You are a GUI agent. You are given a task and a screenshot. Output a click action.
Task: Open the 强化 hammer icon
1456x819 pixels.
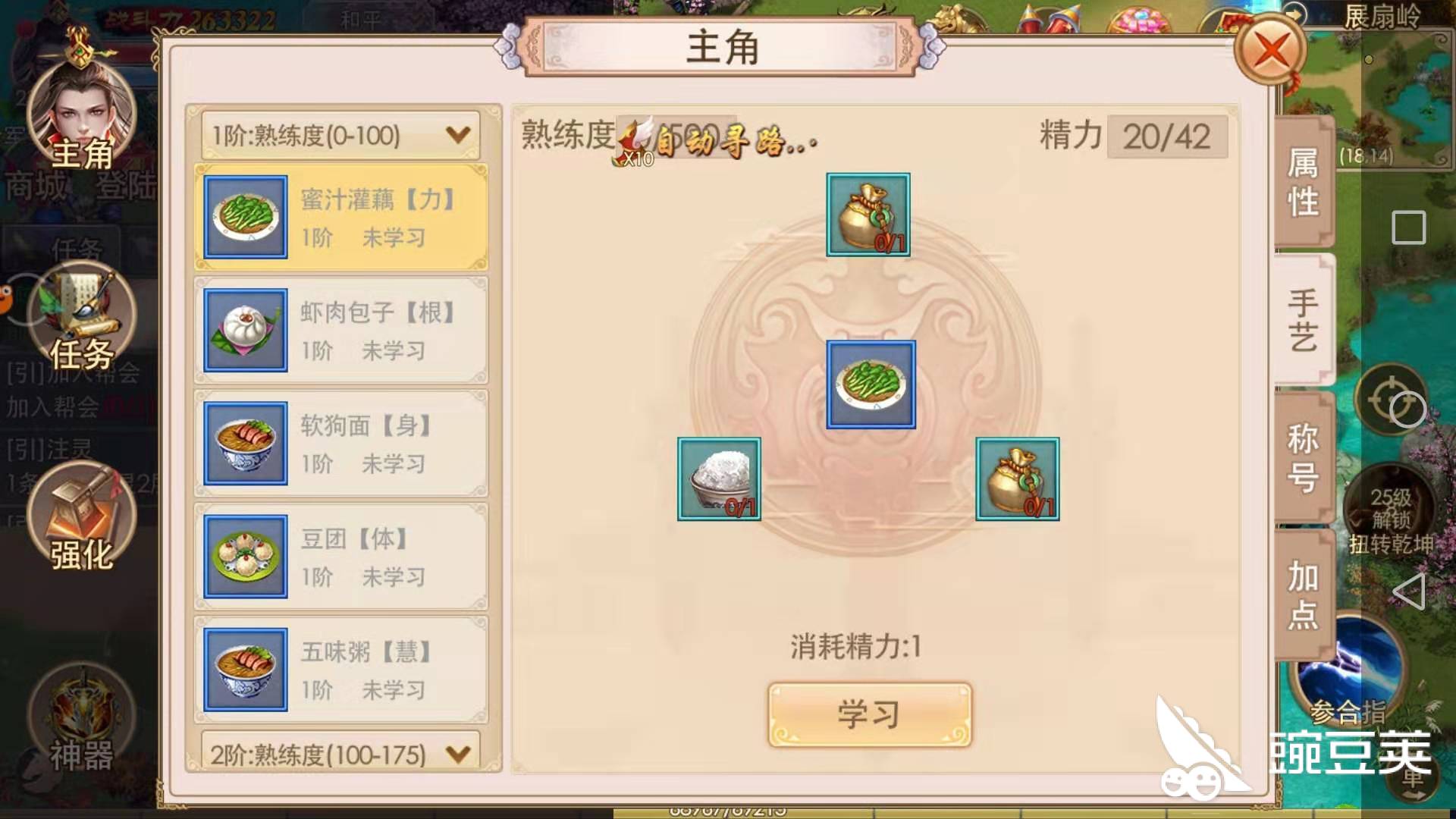[x=81, y=516]
